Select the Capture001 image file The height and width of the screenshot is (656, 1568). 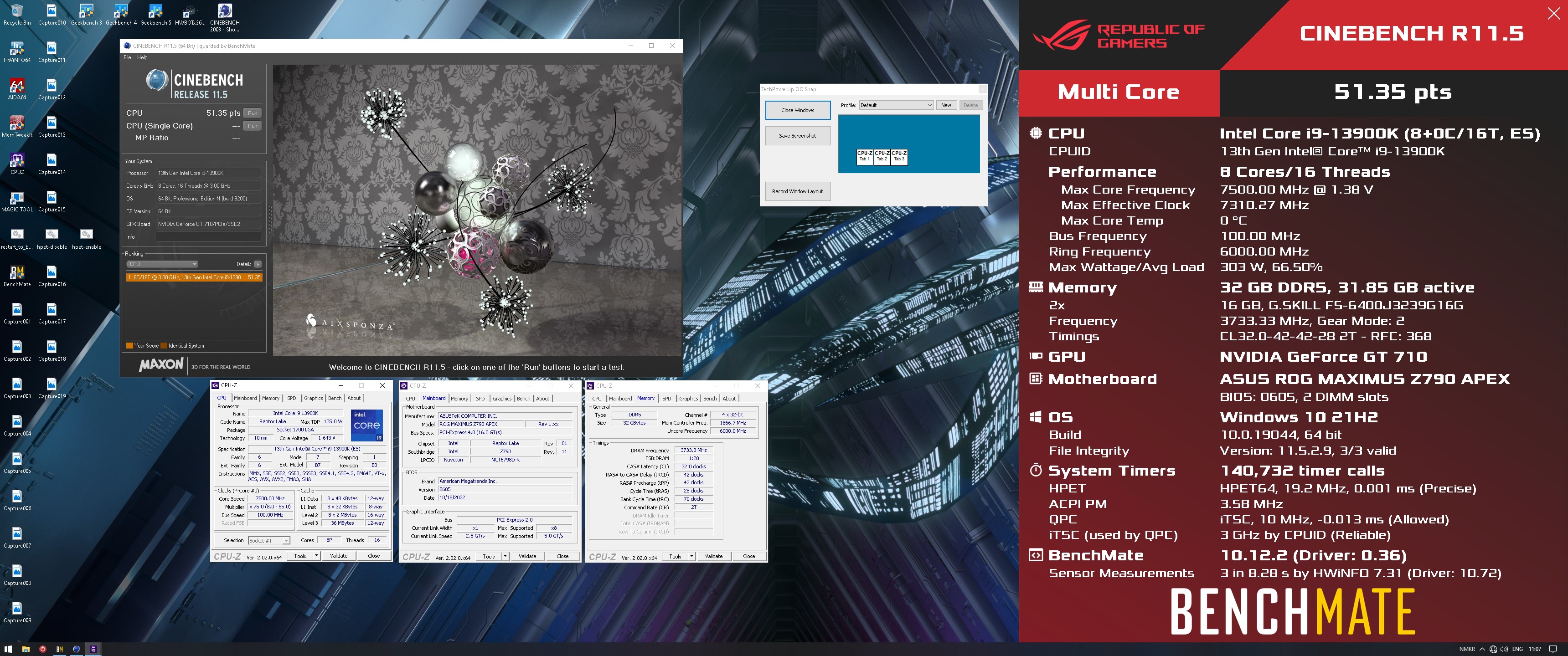coord(16,314)
